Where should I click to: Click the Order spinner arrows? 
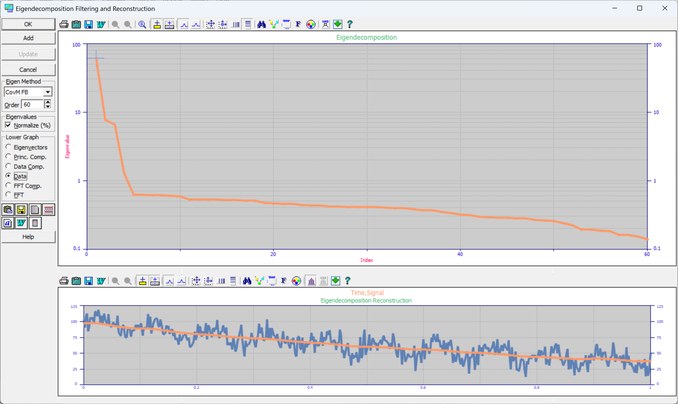(x=48, y=104)
